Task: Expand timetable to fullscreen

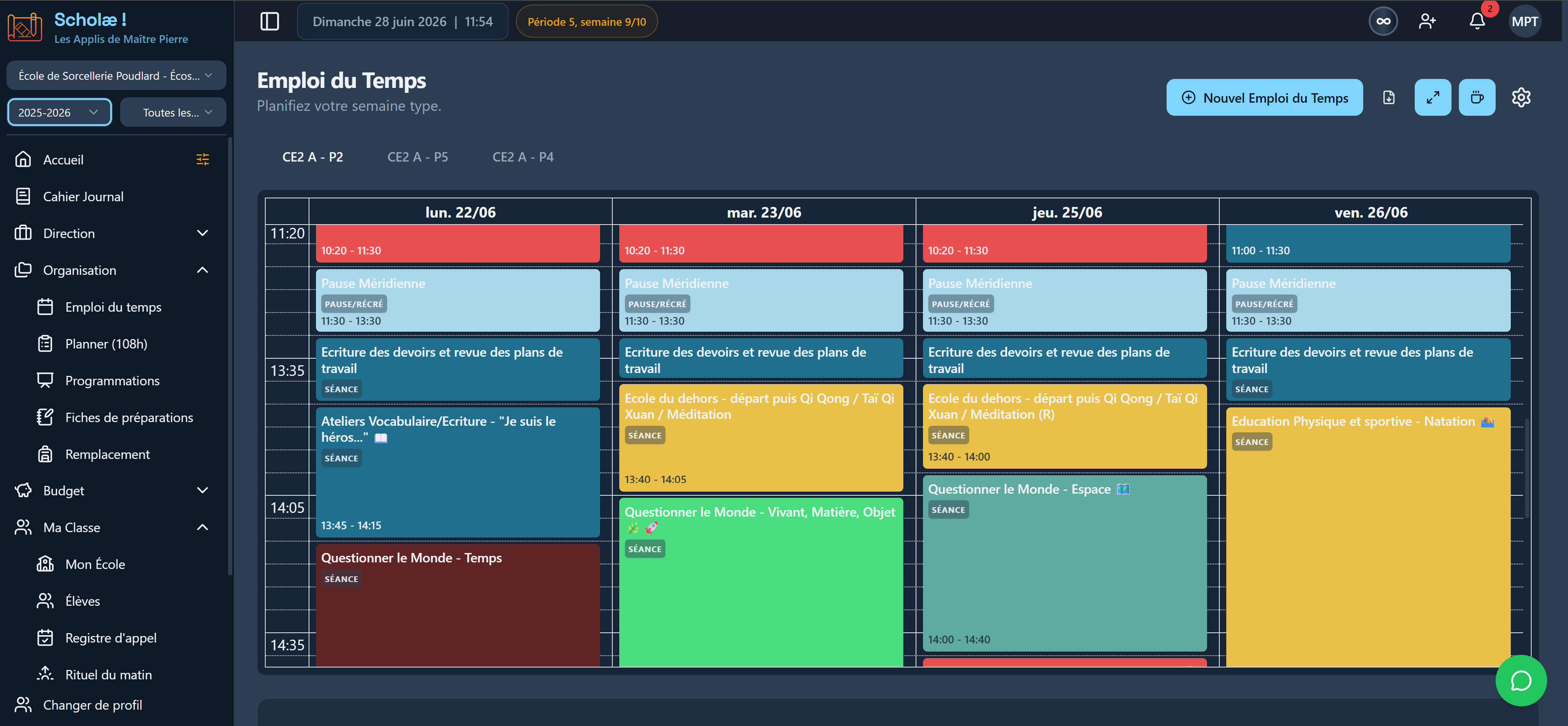Action: pyautogui.click(x=1433, y=97)
